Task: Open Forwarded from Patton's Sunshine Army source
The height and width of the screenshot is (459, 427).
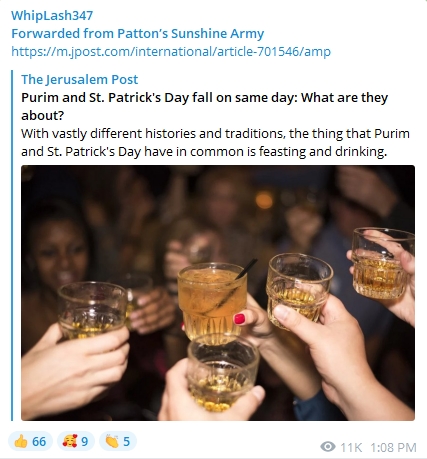Action: 137,33
